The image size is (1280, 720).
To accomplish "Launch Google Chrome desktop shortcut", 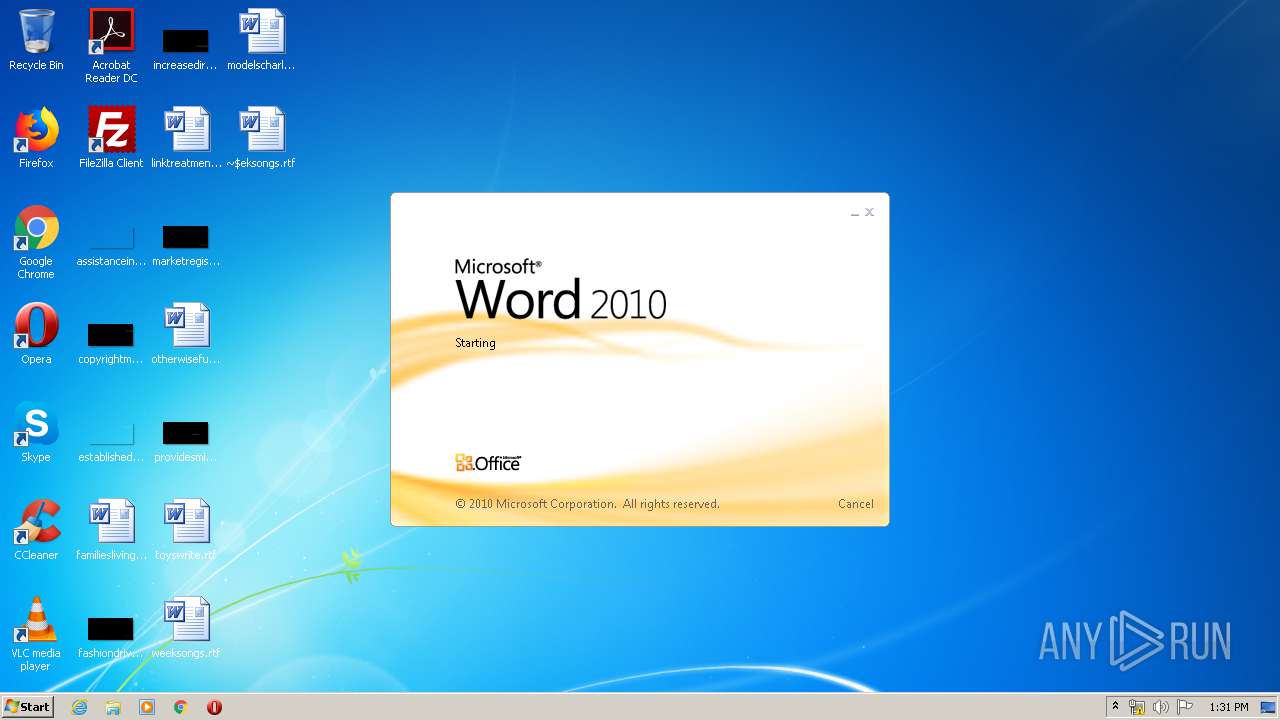I will [36, 242].
